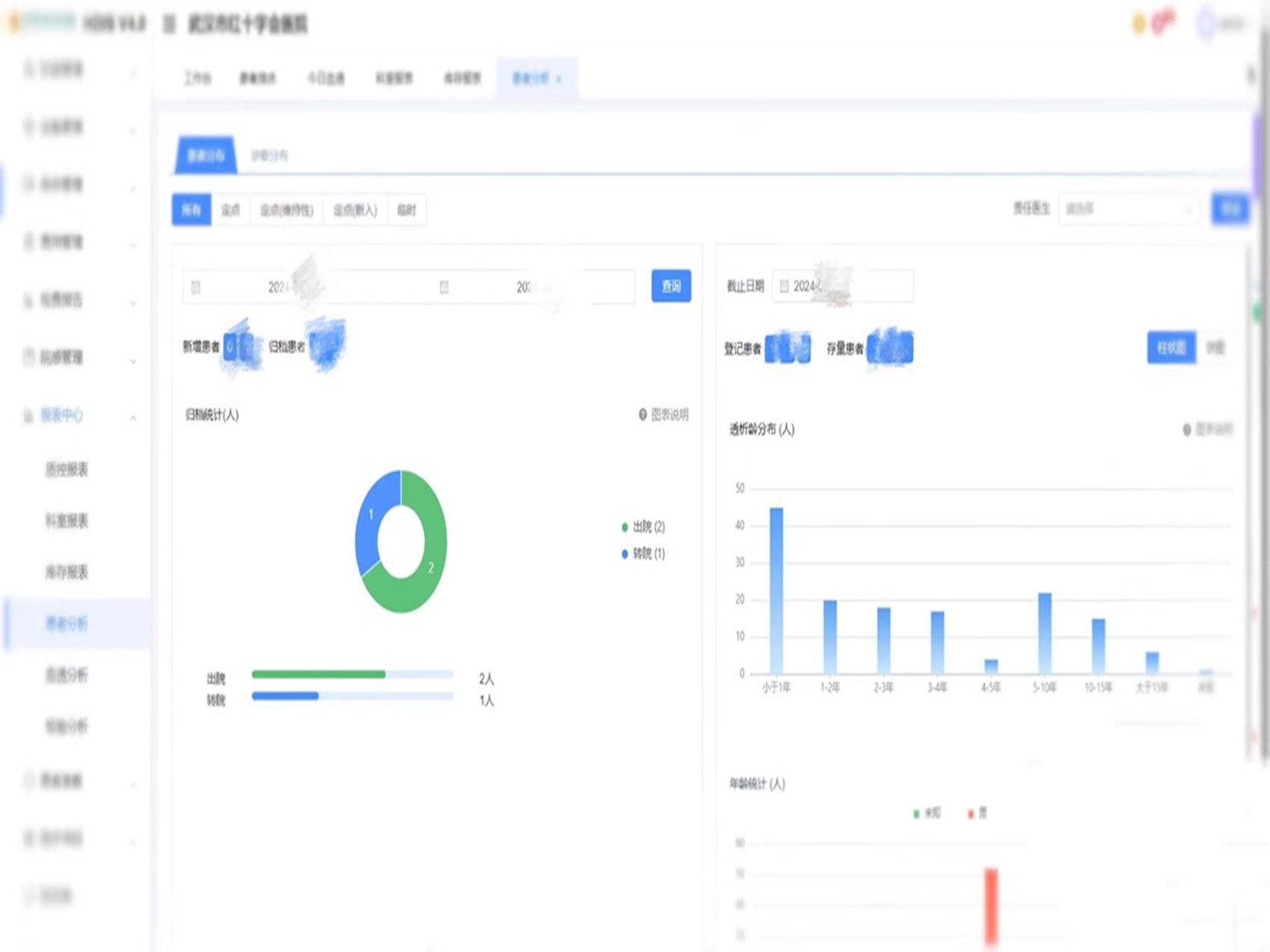The width and height of the screenshot is (1270, 952).
Task: Open the 责任医生 dropdown
Action: pyautogui.click(x=1127, y=209)
